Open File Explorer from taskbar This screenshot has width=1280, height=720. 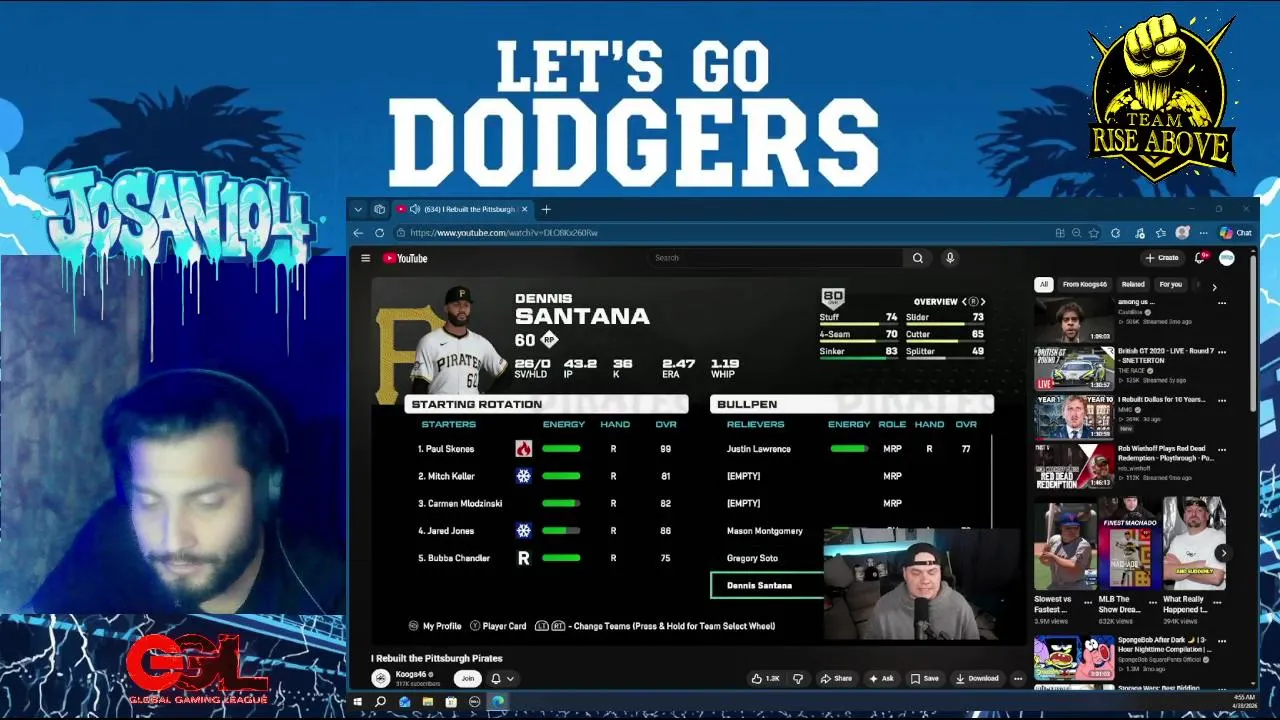coord(428,702)
